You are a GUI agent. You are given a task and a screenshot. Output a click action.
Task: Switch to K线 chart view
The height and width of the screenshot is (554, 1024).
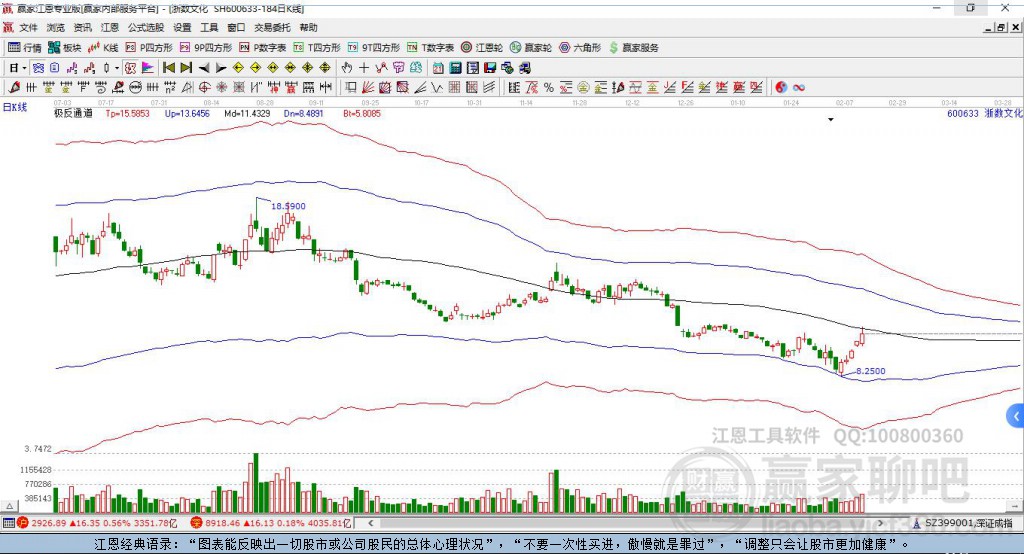click(103, 48)
